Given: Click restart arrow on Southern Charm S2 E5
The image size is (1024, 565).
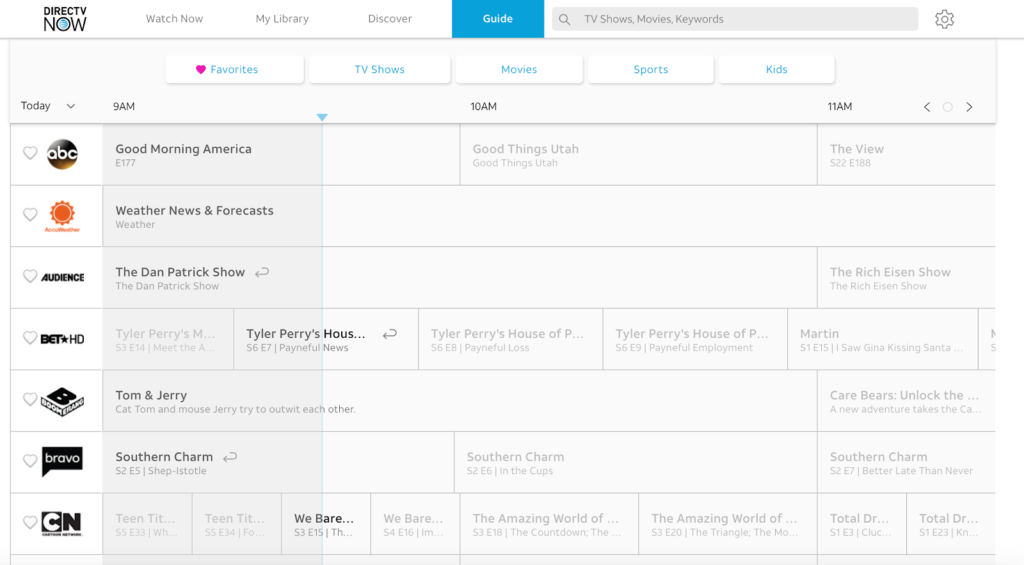Looking at the screenshot, I should 230,457.
